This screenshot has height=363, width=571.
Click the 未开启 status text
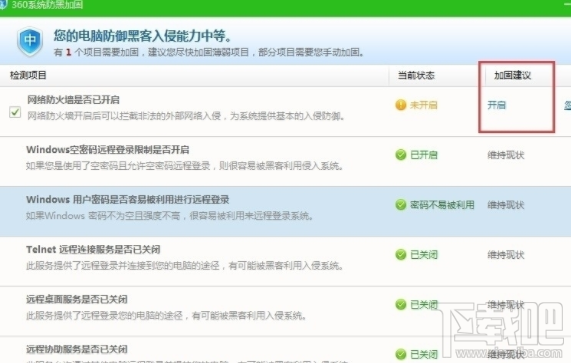(424, 105)
